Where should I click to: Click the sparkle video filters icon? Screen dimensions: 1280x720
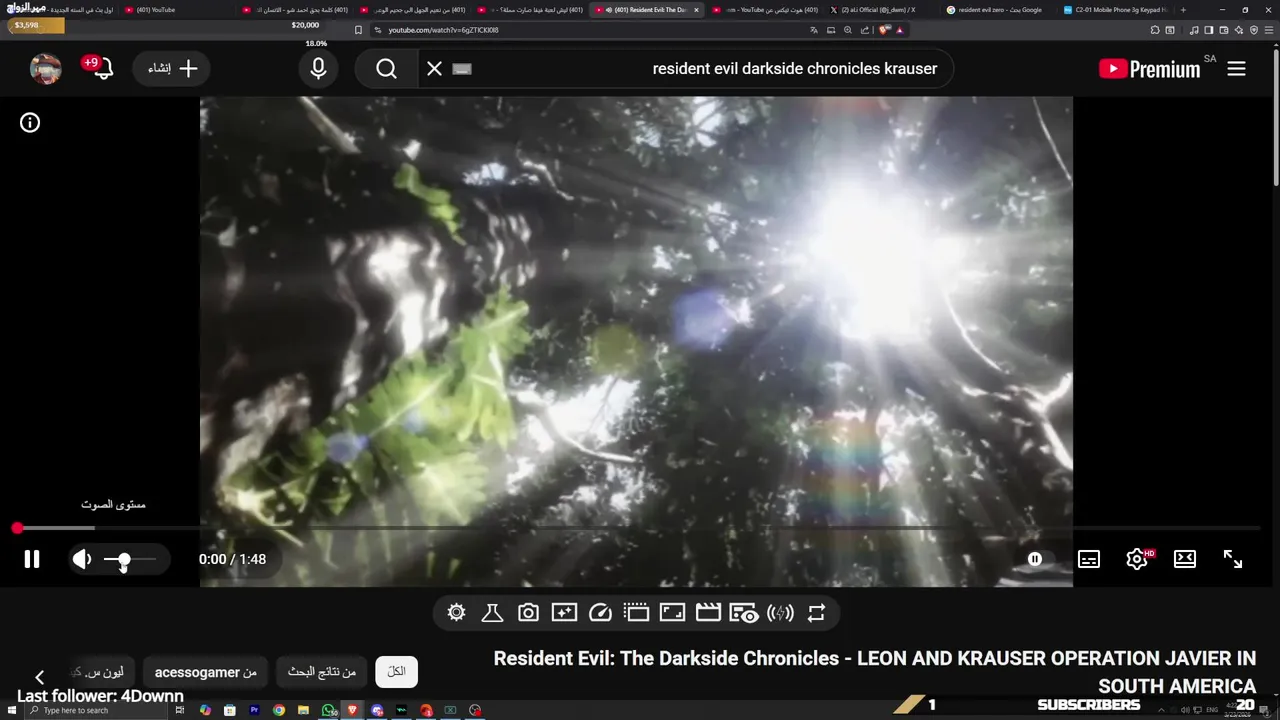[x=564, y=613]
